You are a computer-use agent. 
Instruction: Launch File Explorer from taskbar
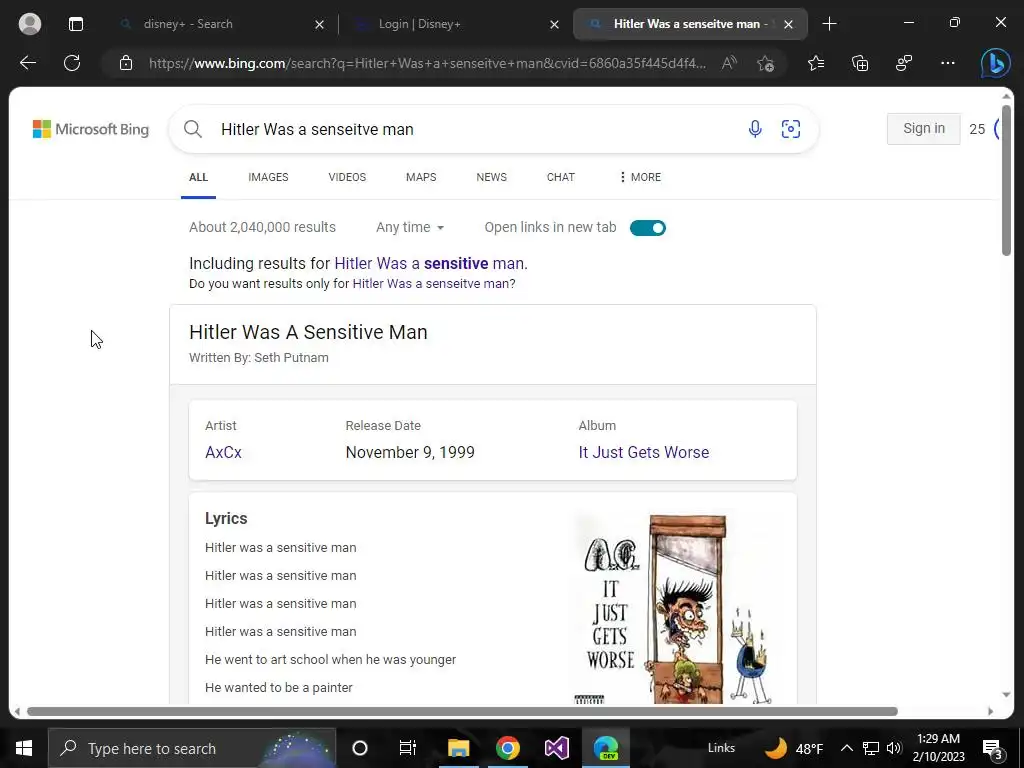coord(458,748)
